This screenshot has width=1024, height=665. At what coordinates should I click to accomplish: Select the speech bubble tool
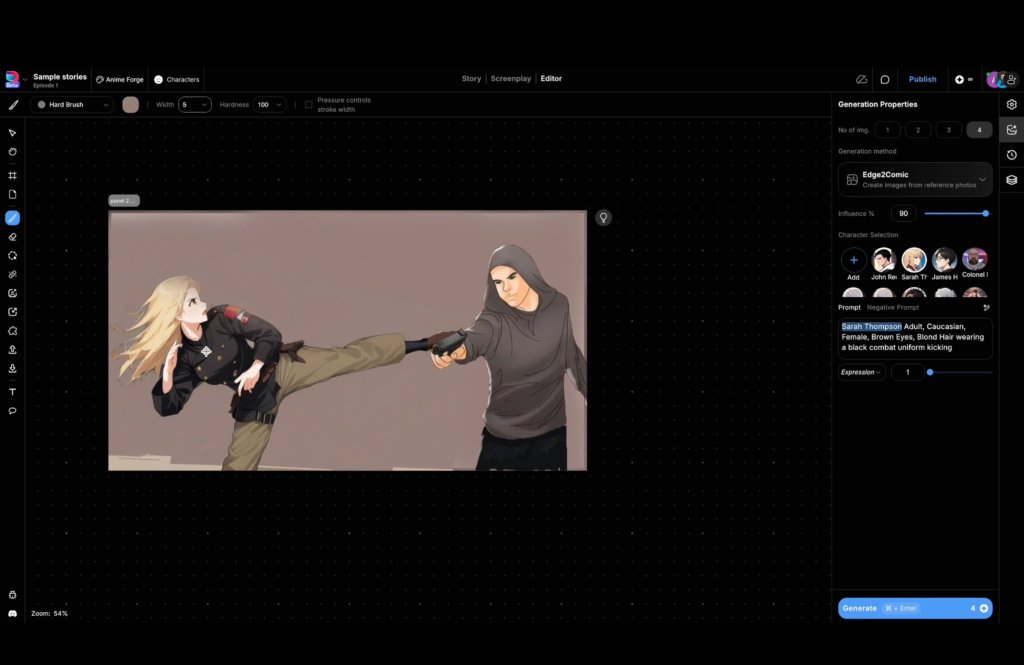point(13,411)
